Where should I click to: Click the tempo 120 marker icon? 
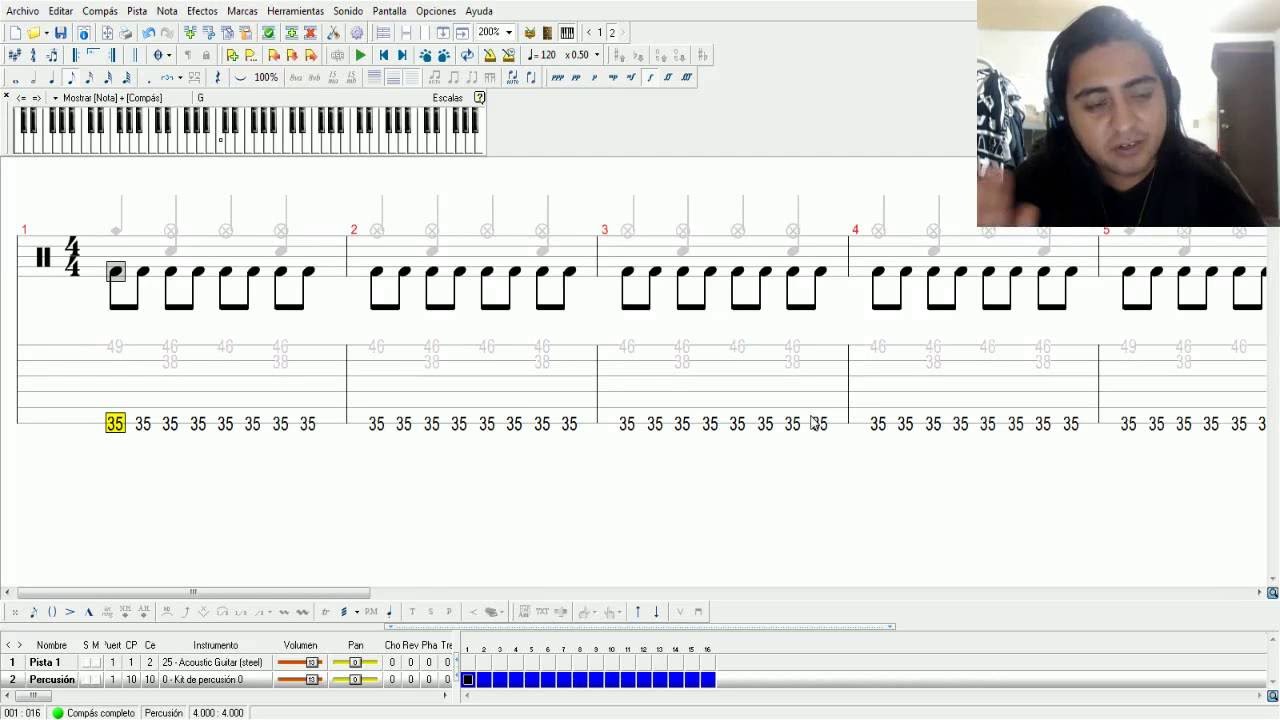pyautogui.click(x=541, y=55)
